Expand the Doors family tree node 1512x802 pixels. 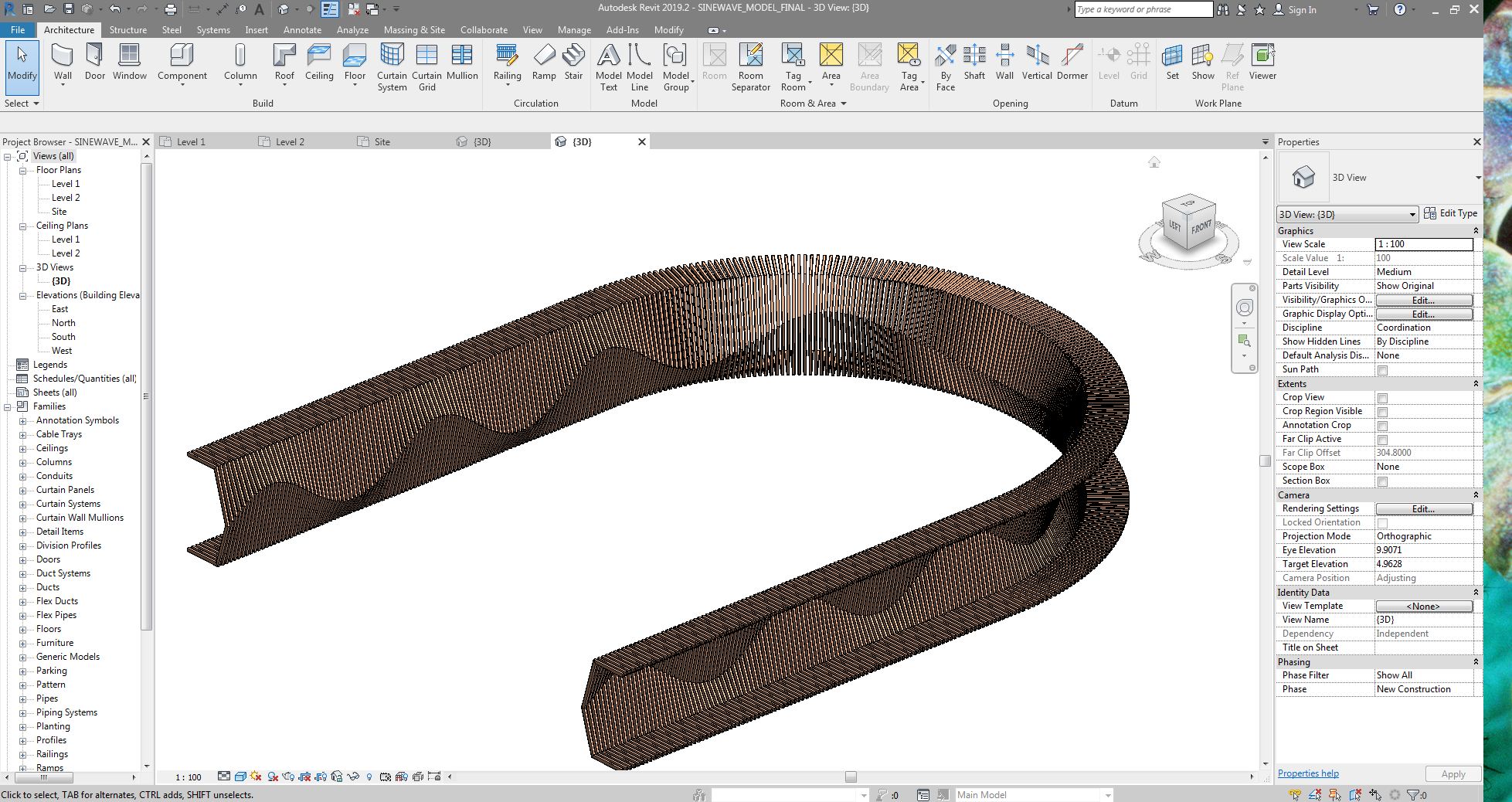click(22, 559)
